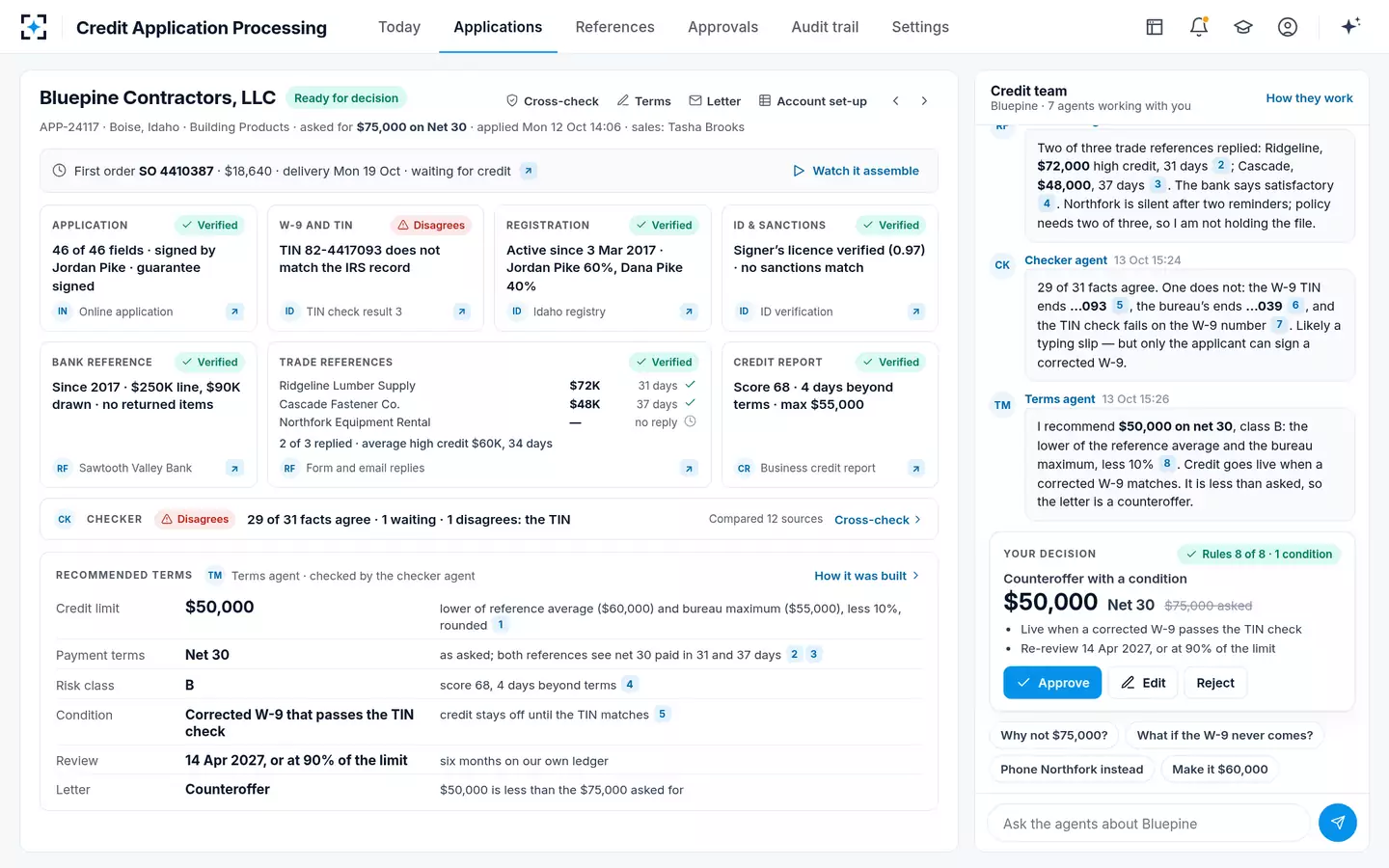Switch to the References tab
This screenshot has height=868, width=1389.
click(x=614, y=27)
